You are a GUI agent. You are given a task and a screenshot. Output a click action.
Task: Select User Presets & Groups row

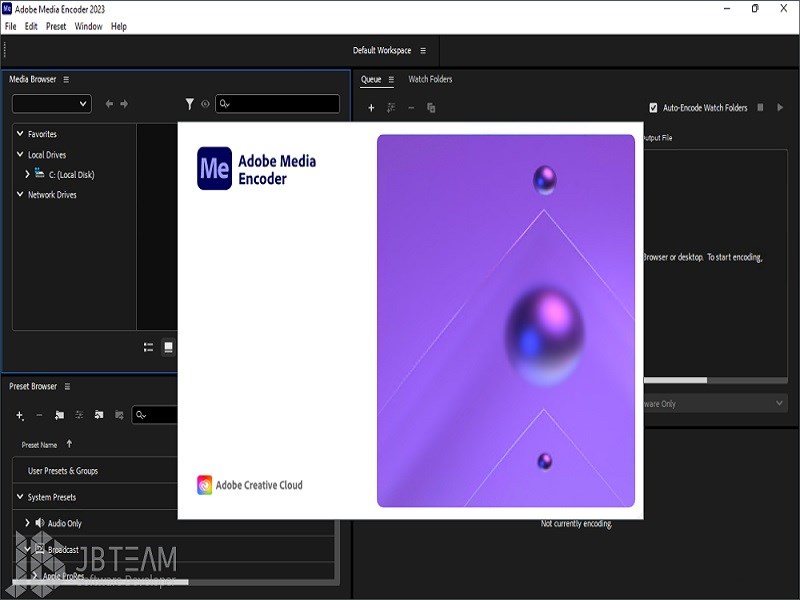pos(95,470)
